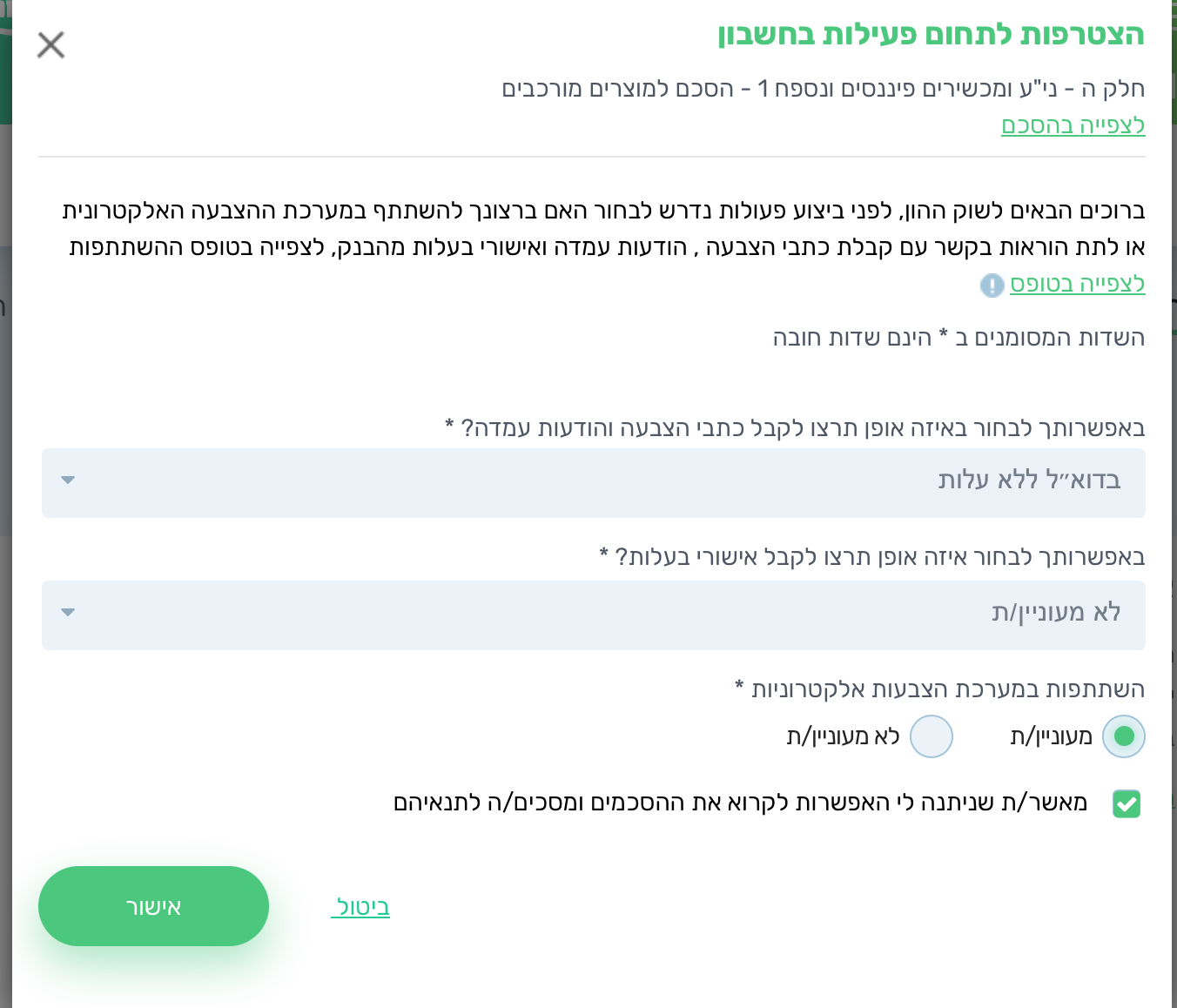Click the הצטרפות לתחום פעילות בחשבון title
The image size is (1177, 1008).
point(931,35)
